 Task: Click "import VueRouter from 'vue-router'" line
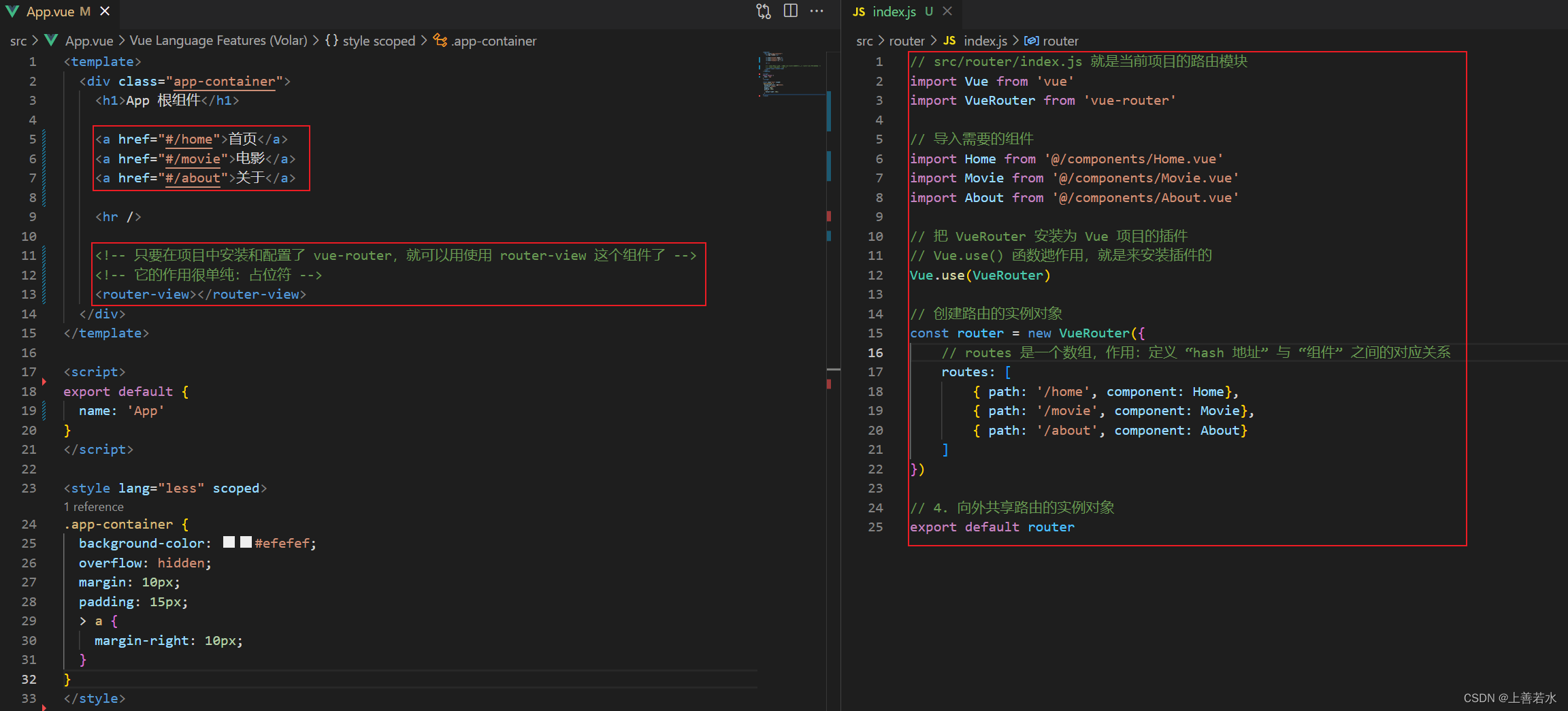[x=1043, y=101]
